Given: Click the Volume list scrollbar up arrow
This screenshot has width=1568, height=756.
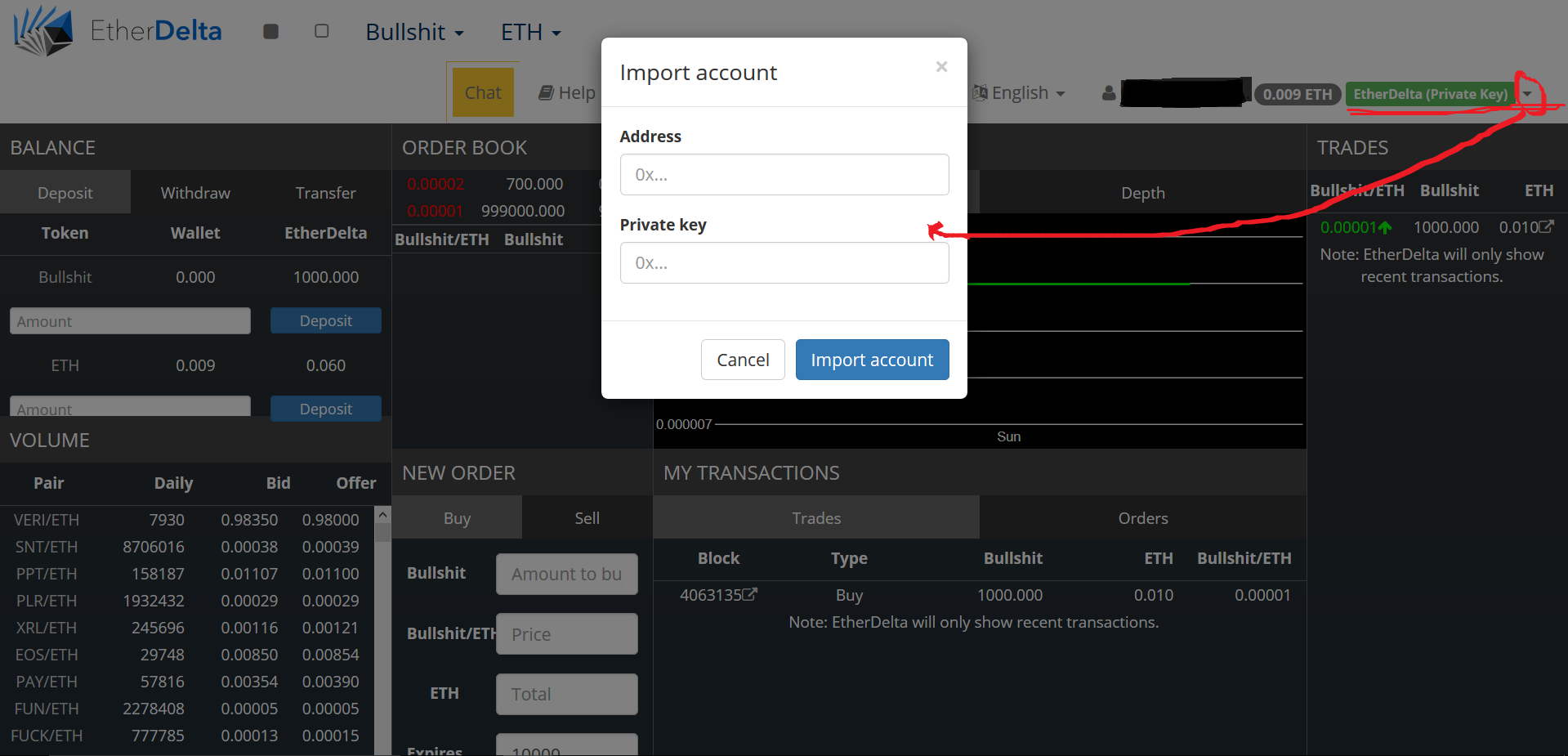Looking at the screenshot, I should coord(382,515).
